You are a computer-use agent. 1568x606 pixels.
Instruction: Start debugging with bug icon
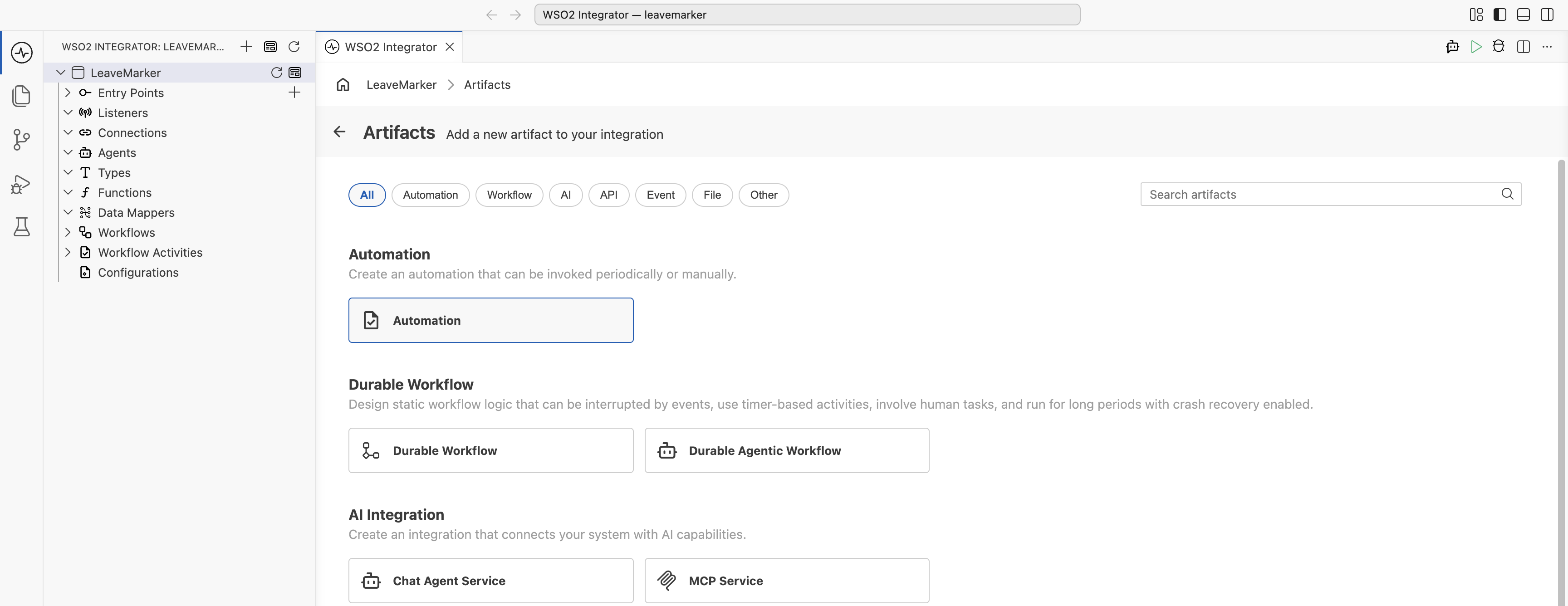tap(1499, 47)
